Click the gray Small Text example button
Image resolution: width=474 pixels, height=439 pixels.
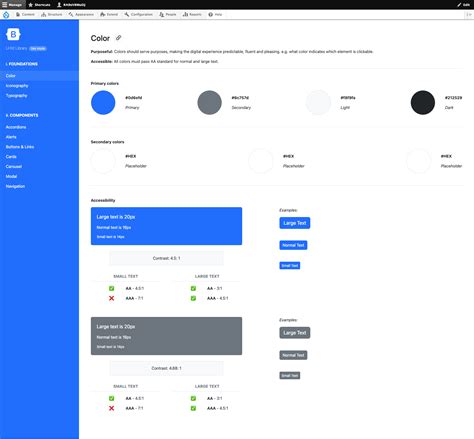(290, 376)
